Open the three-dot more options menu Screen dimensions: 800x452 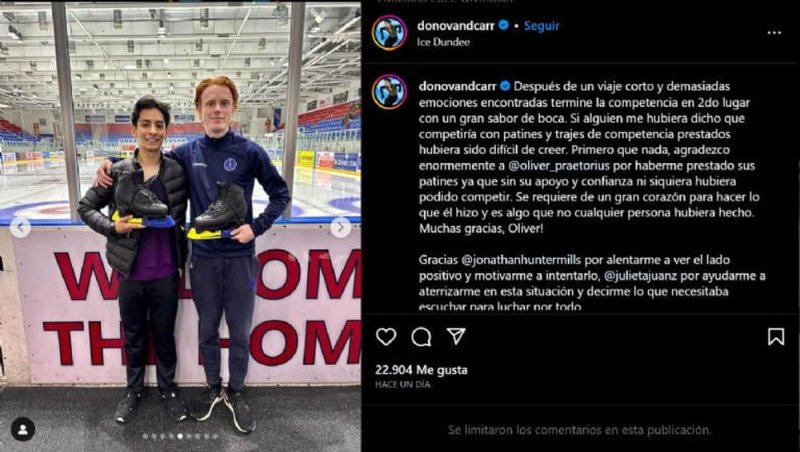[774, 33]
